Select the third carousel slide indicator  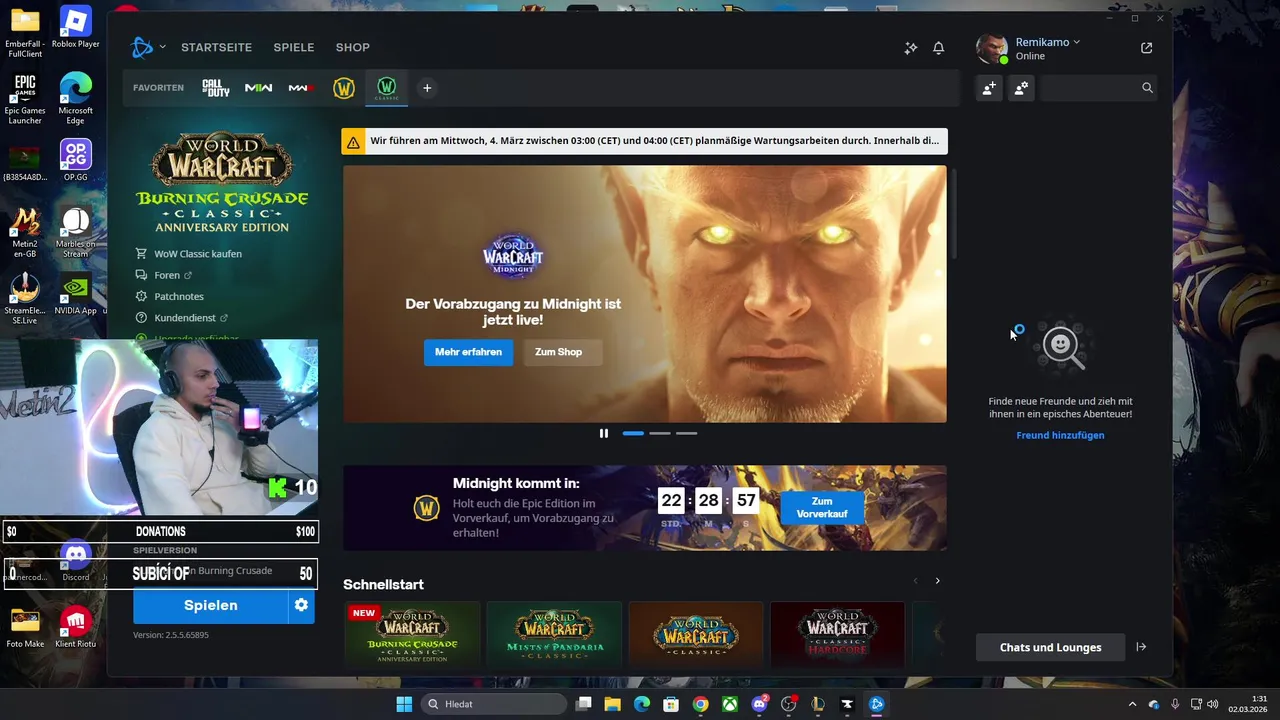(686, 433)
